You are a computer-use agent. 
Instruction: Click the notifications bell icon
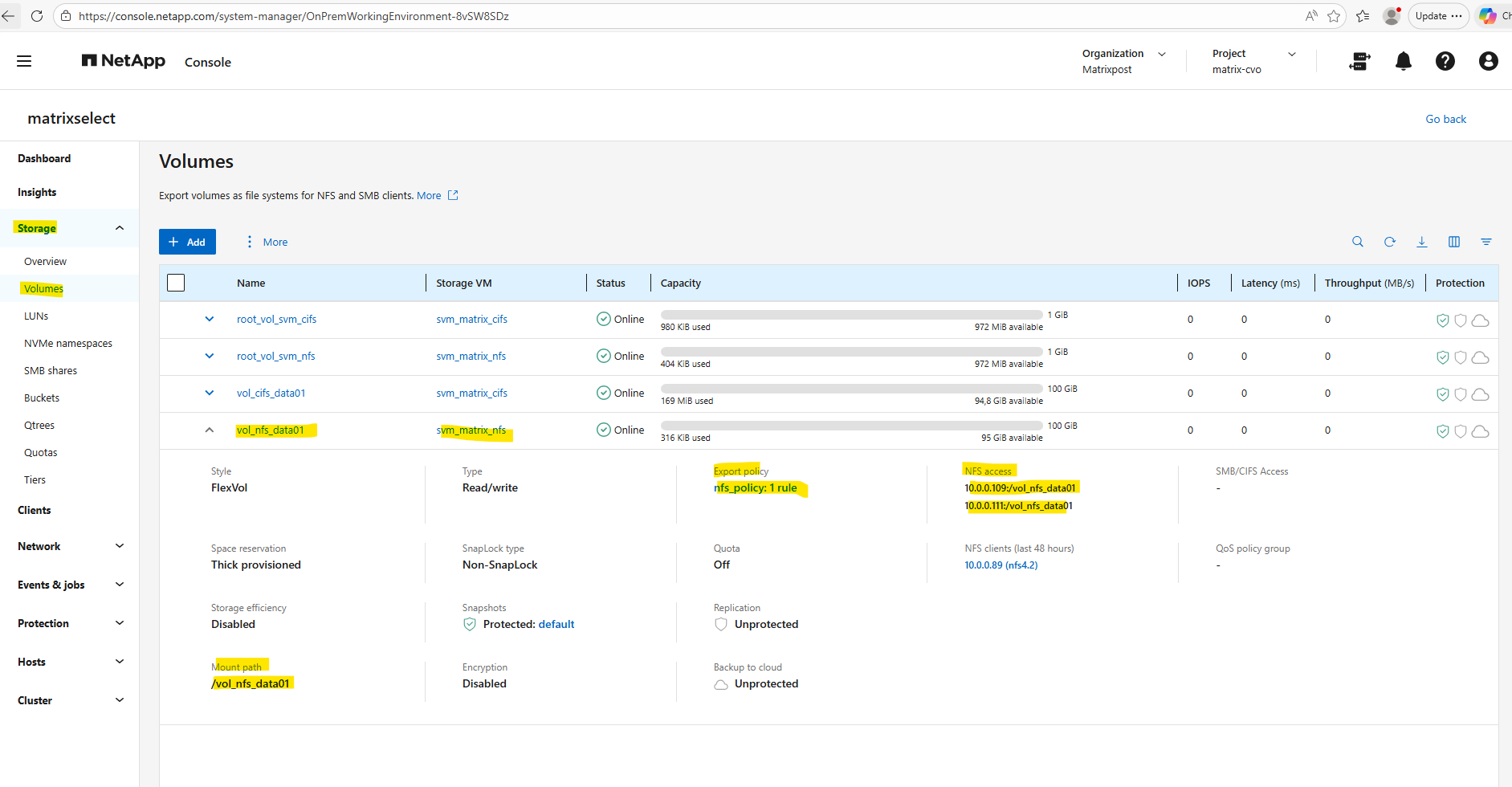point(1403,61)
